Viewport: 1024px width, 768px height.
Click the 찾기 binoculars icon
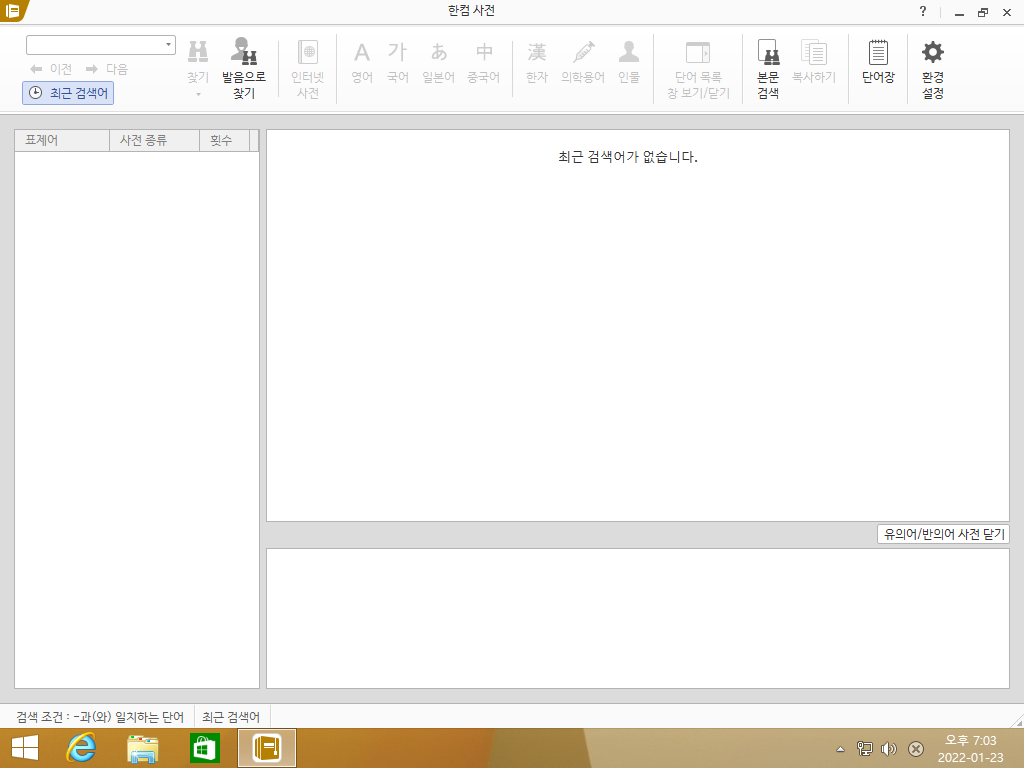(x=198, y=52)
